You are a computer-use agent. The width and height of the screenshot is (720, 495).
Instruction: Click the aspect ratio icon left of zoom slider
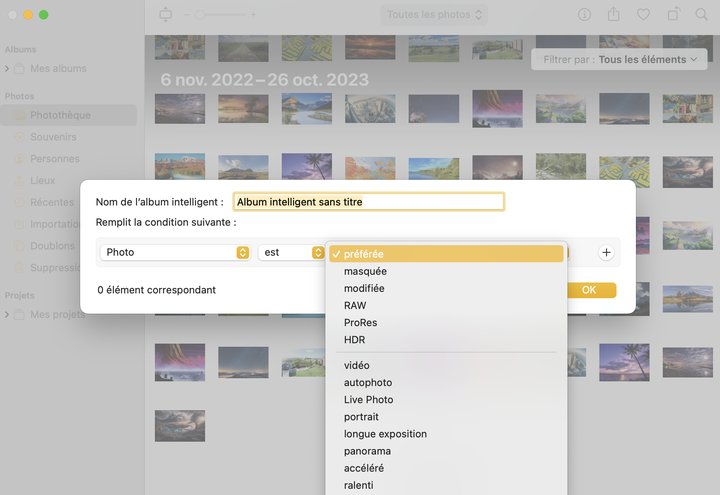(166, 15)
